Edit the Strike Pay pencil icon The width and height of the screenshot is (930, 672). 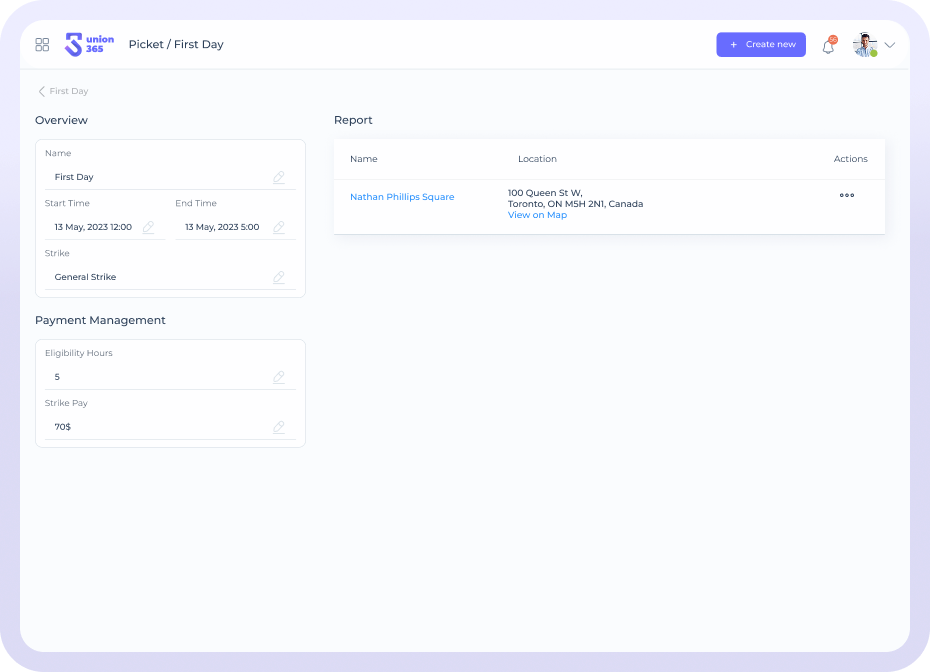click(x=279, y=427)
